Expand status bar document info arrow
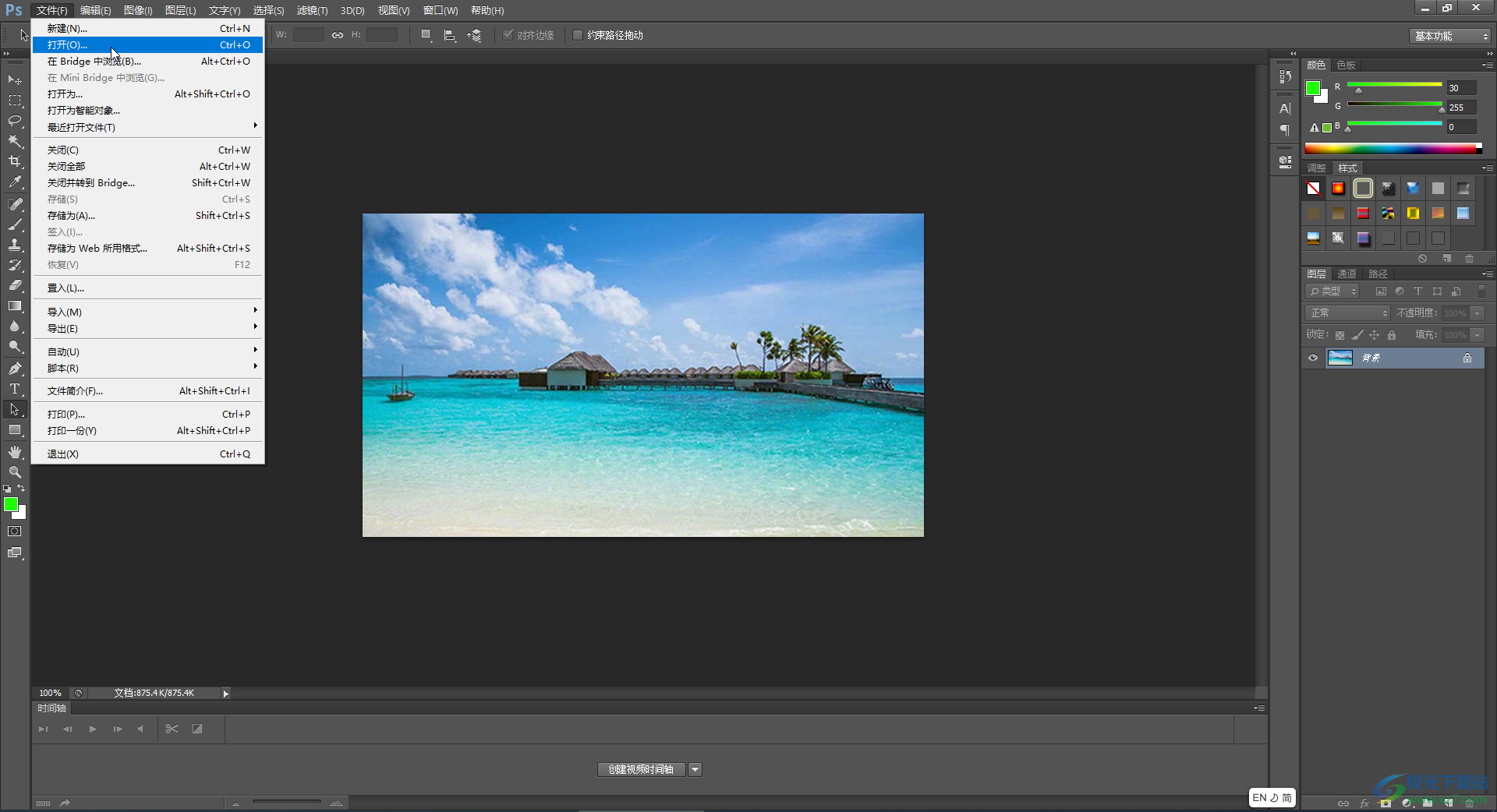 (x=225, y=693)
